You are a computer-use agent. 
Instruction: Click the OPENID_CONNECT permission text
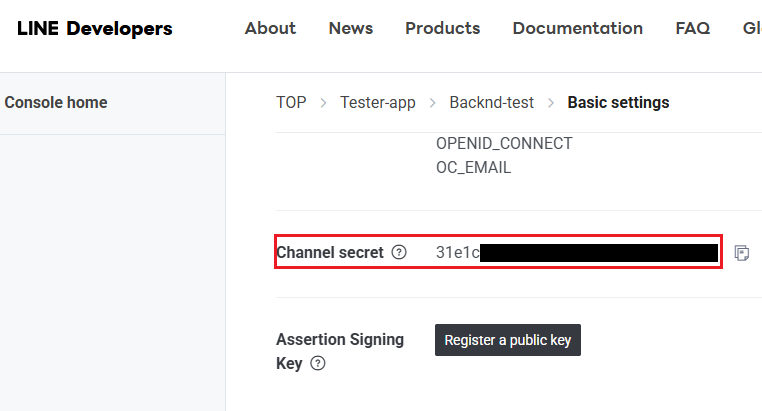coord(504,143)
